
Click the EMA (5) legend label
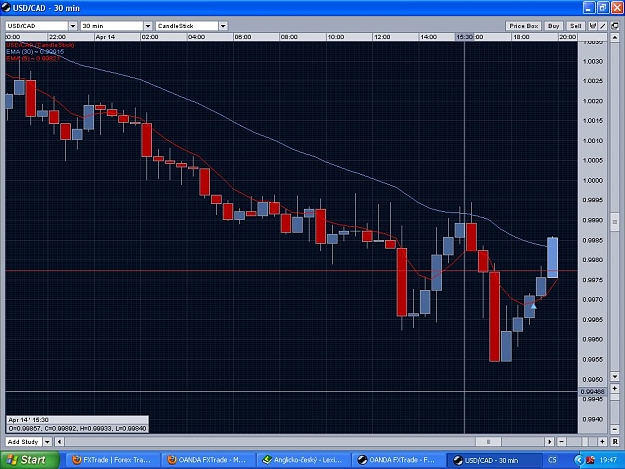coord(33,58)
